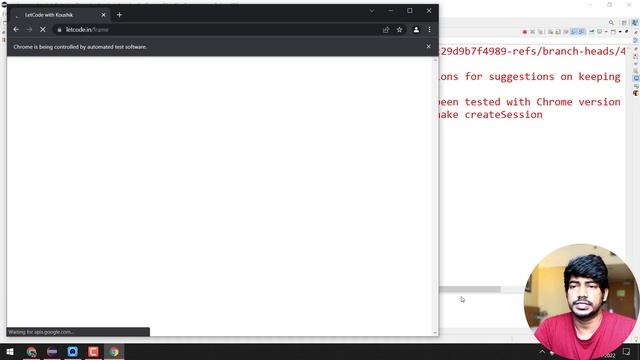Open Chrome tab search chevron
Image resolution: width=640 pixels, height=360 pixels.
click(x=372, y=11)
